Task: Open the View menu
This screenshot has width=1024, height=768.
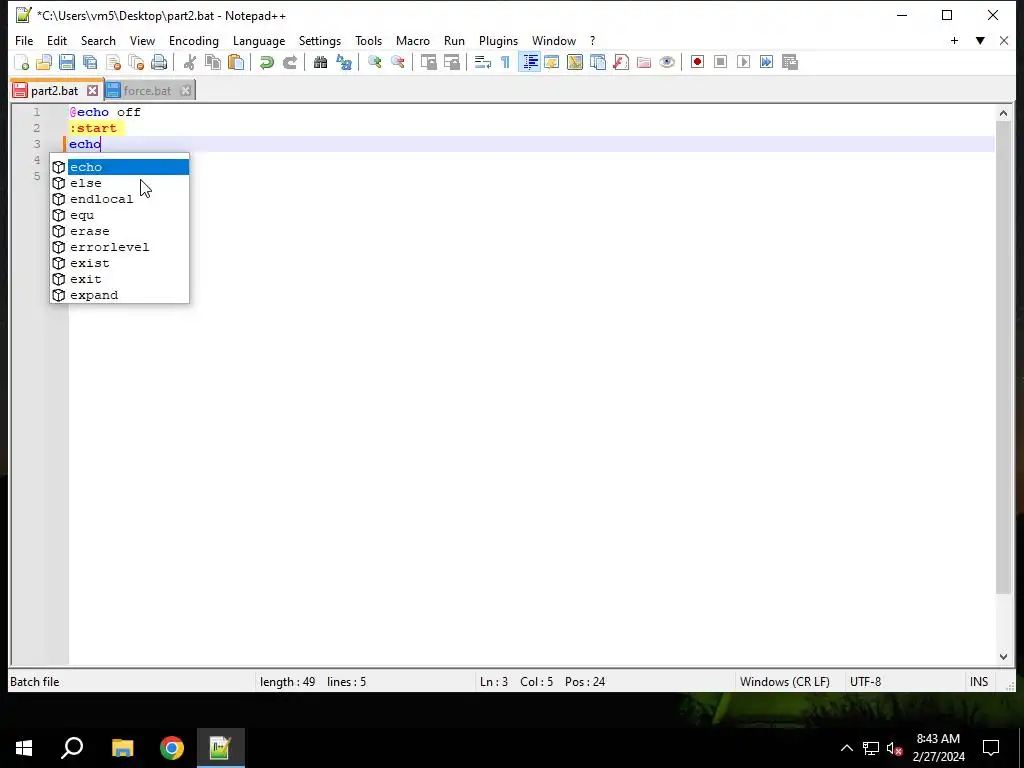Action: pos(142,40)
